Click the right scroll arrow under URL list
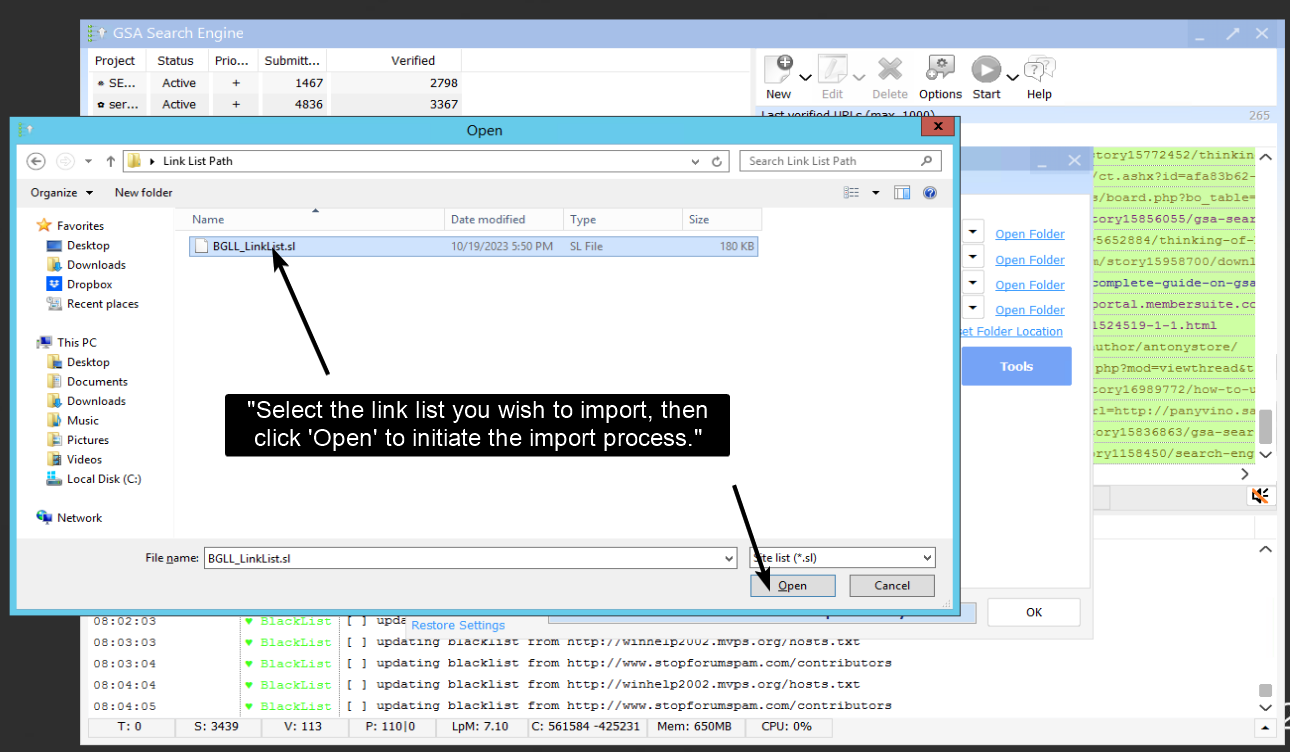This screenshot has width=1290, height=752. (x=1245, y=474)
